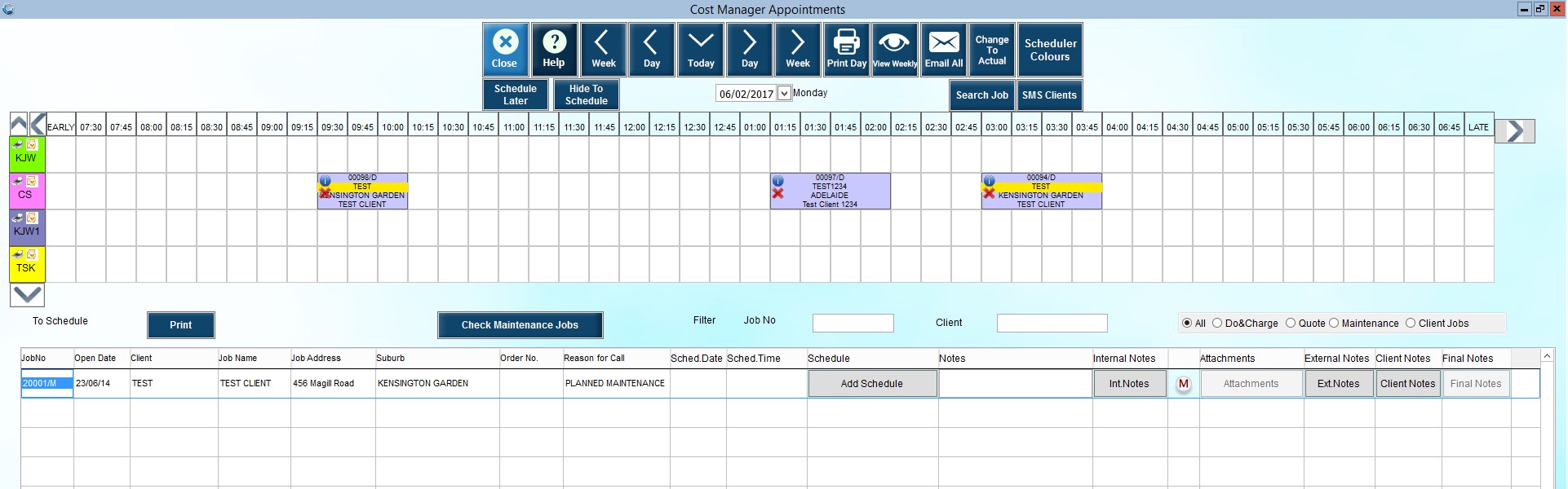Click the printer icon in CS row
Image resolution: width=1568 pixels, height=489 pixels.
coord(17,181)
